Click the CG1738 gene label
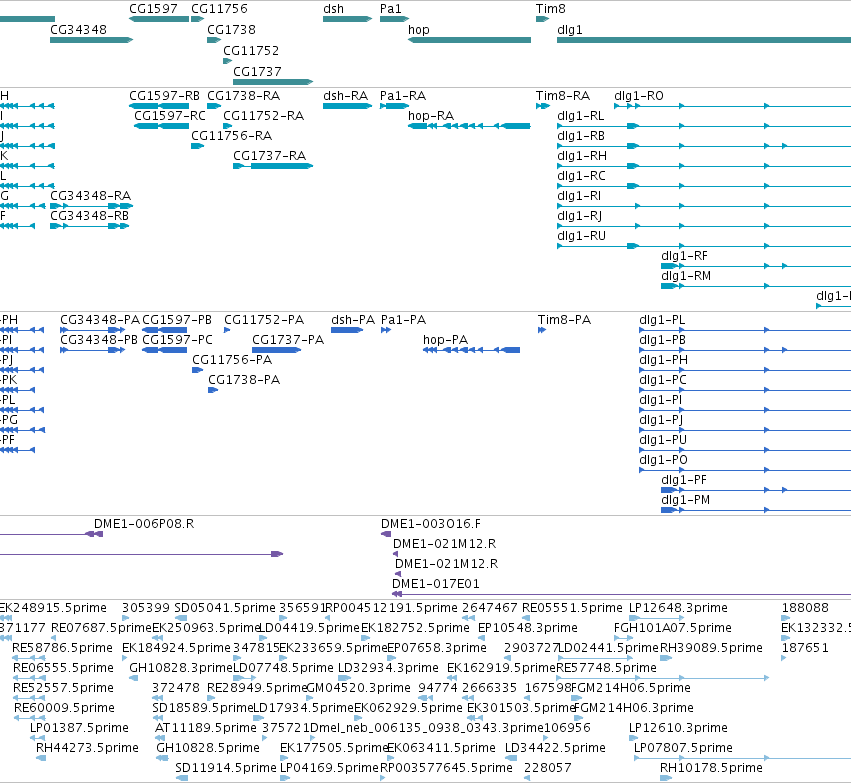The width and height of the screenshot is (851, 783). point(231,29)
